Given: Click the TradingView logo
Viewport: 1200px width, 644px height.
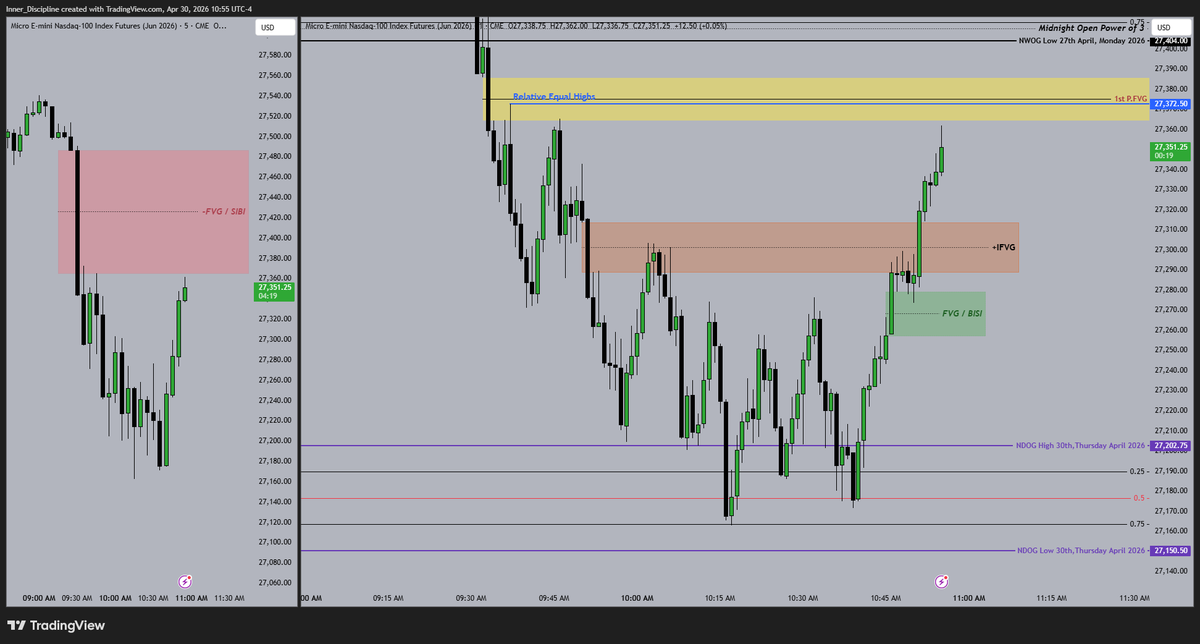Looking at the screenshot, I should click(x=56, y=626).
